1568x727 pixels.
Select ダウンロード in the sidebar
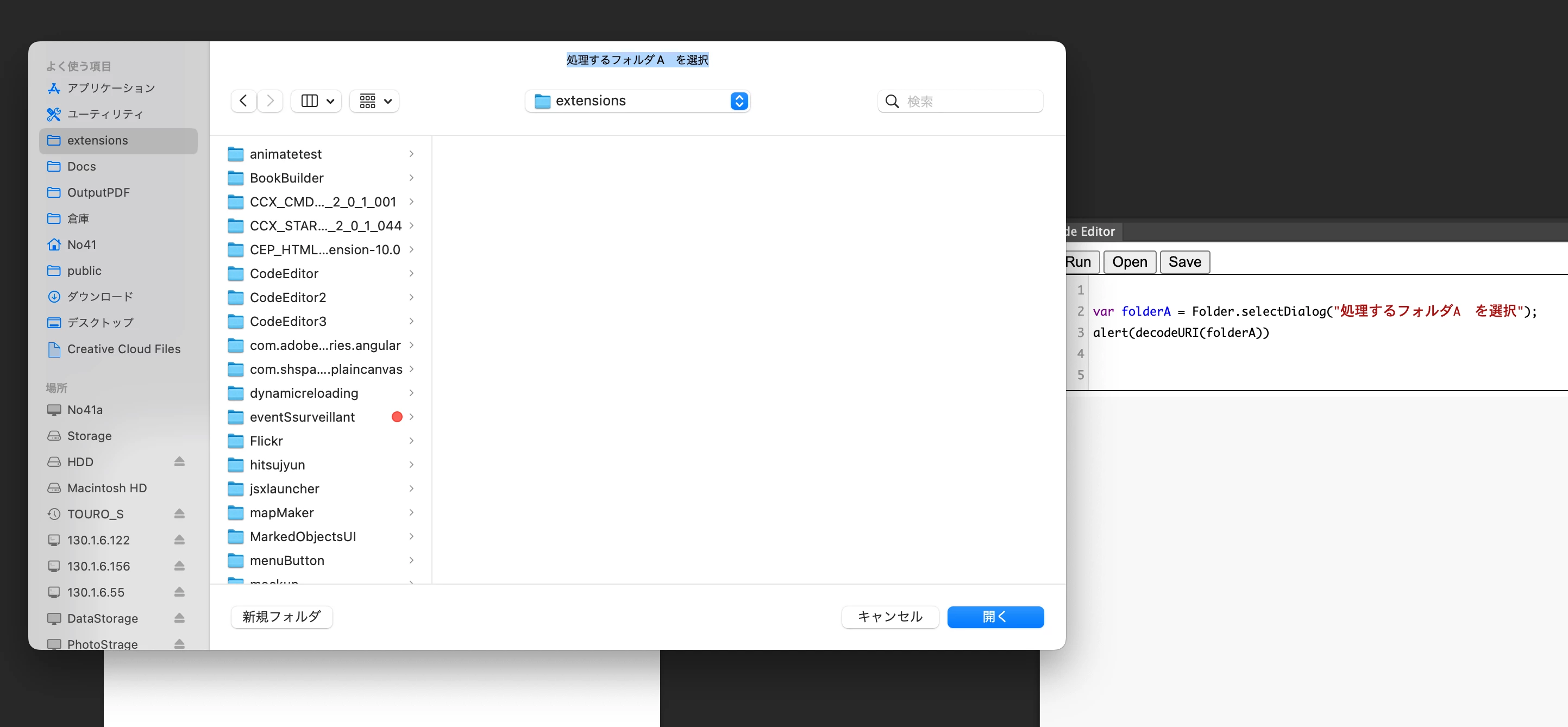point(100,297)
